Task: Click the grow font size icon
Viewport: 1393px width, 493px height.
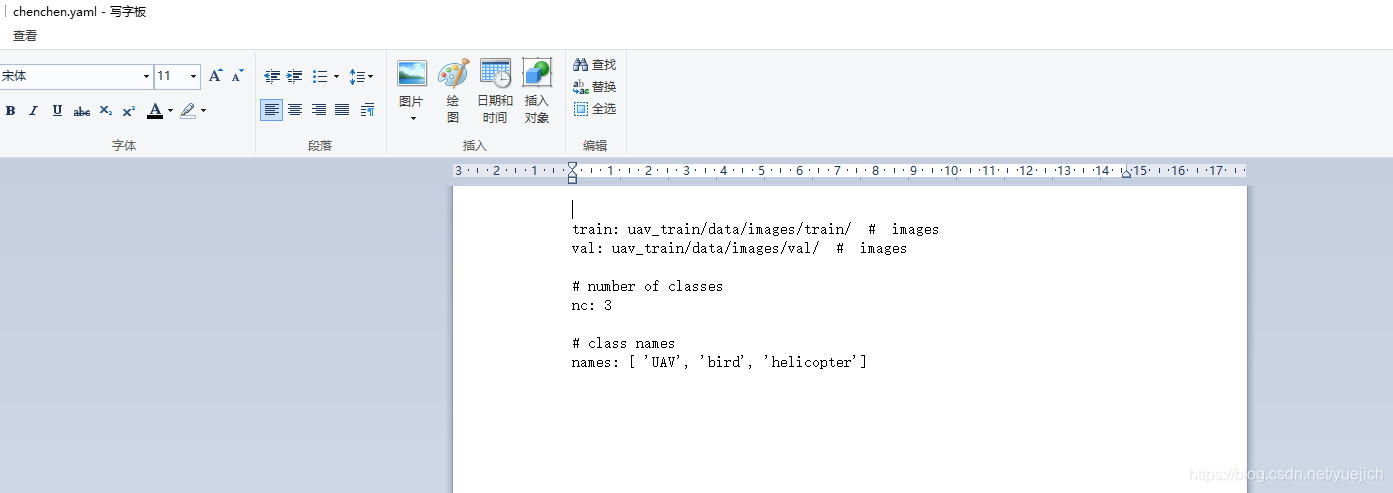Action: tap(215, 76)
